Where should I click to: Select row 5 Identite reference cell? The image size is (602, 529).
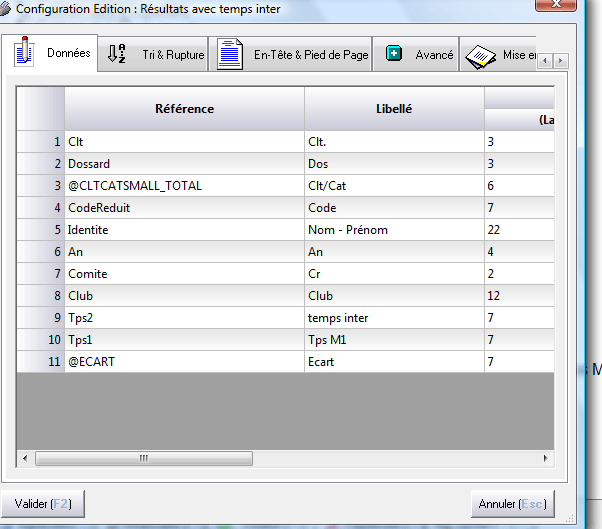[184, 229]
